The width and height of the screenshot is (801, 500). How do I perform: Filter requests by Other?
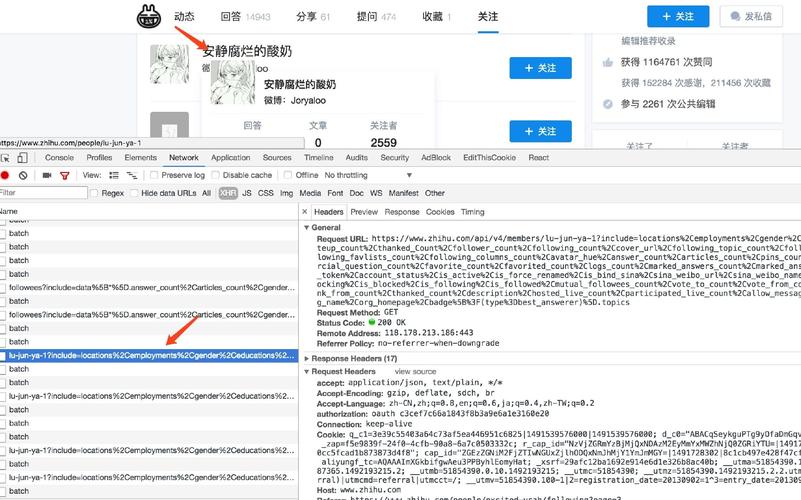(x=435, y=193)
